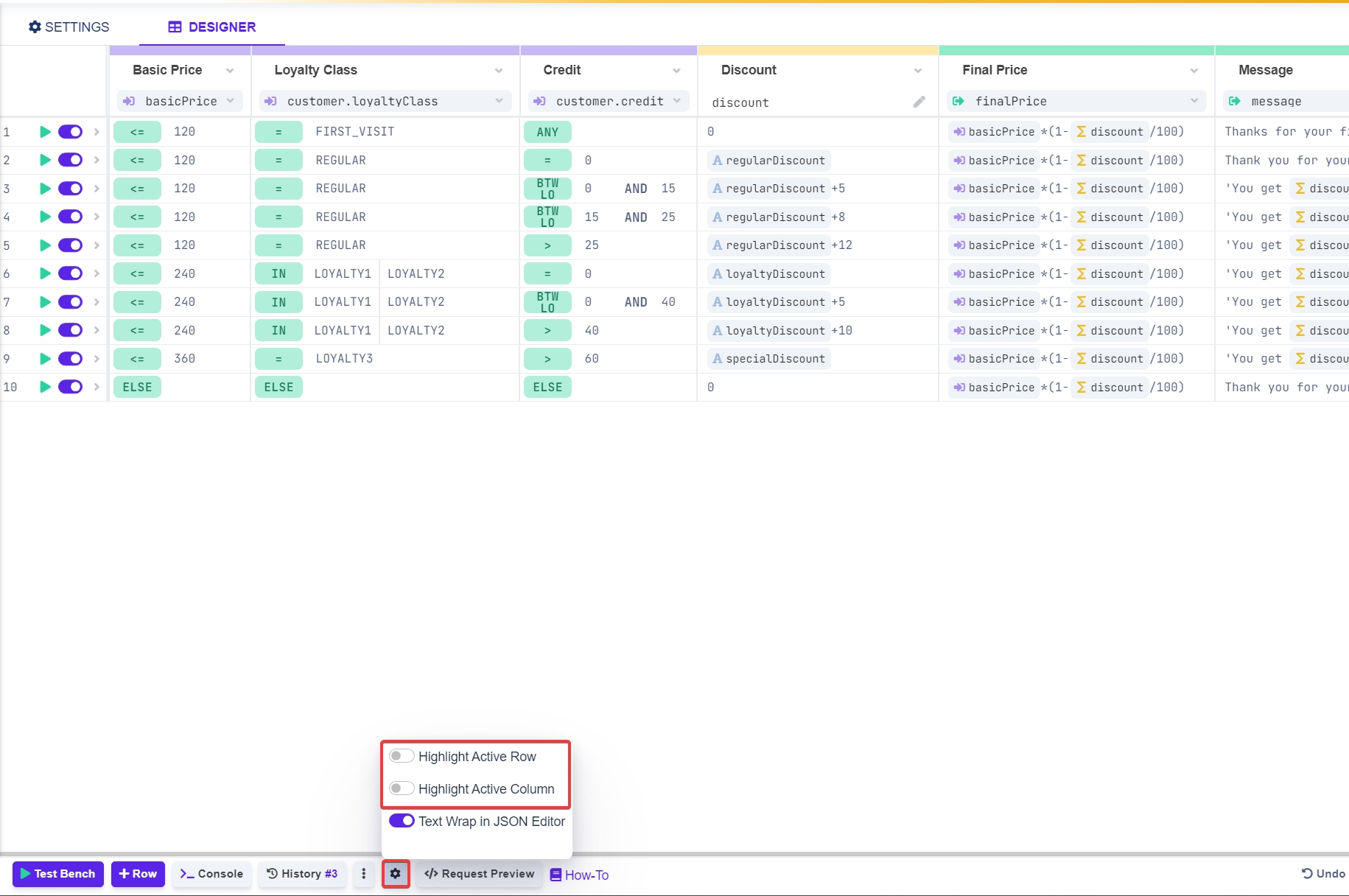The width and height of the screenshot is (1349, 896).
Task: Enable Highlight Active Column toggle
Action: pos(402,788)
